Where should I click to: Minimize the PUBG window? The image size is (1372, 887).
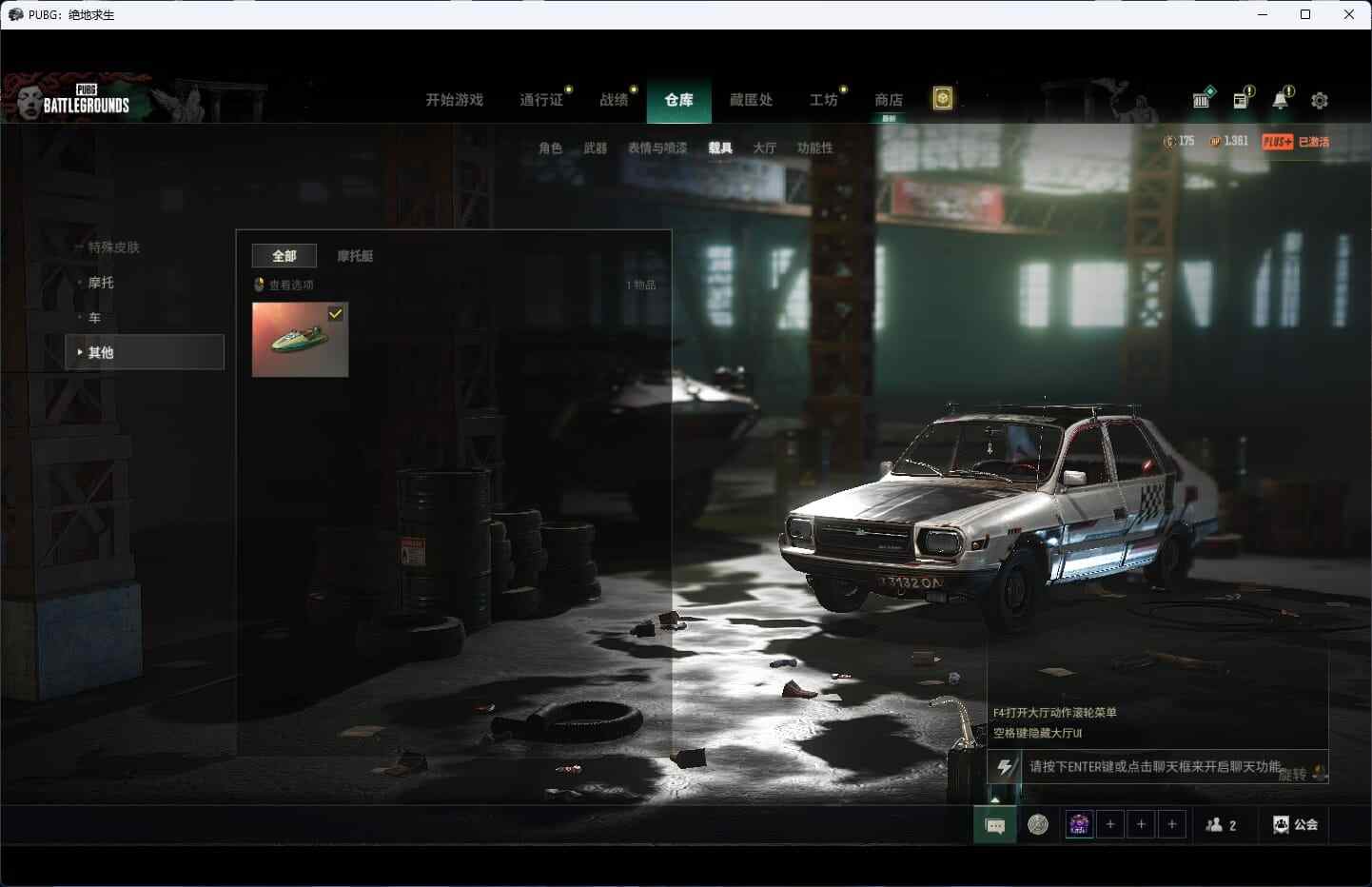1263,14
